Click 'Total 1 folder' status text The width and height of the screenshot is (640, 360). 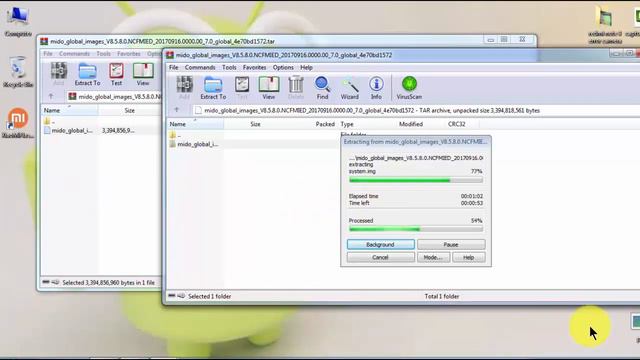pyautogui.click(x=442, y=296)
